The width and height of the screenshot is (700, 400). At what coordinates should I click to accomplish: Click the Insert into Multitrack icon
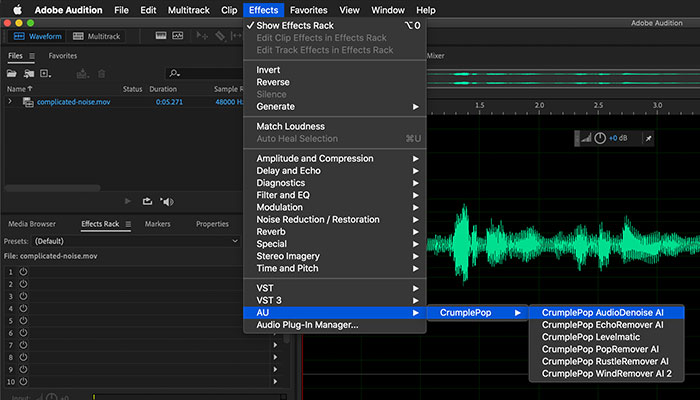83,74
